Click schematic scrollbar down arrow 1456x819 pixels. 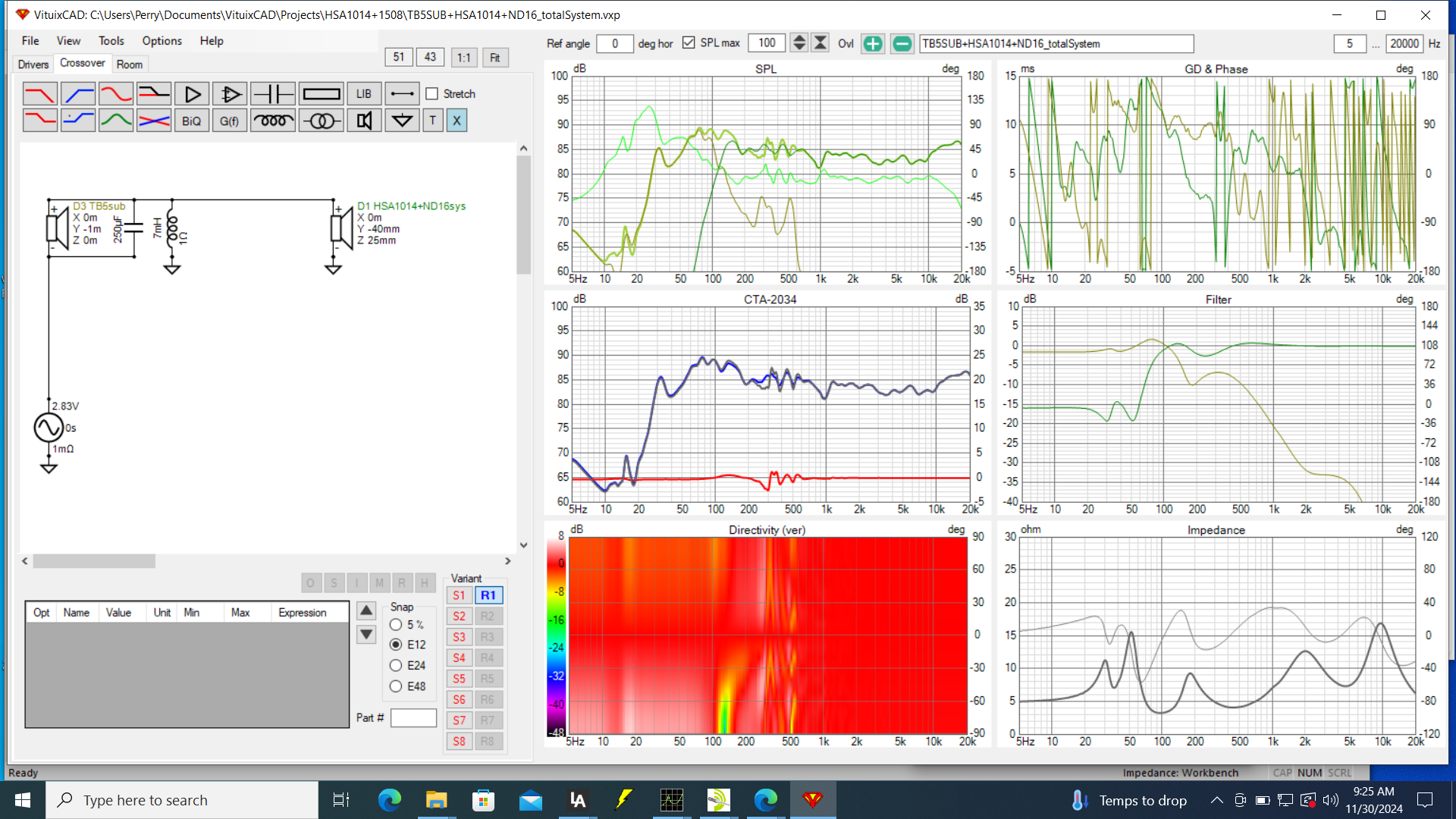point(523,545)
